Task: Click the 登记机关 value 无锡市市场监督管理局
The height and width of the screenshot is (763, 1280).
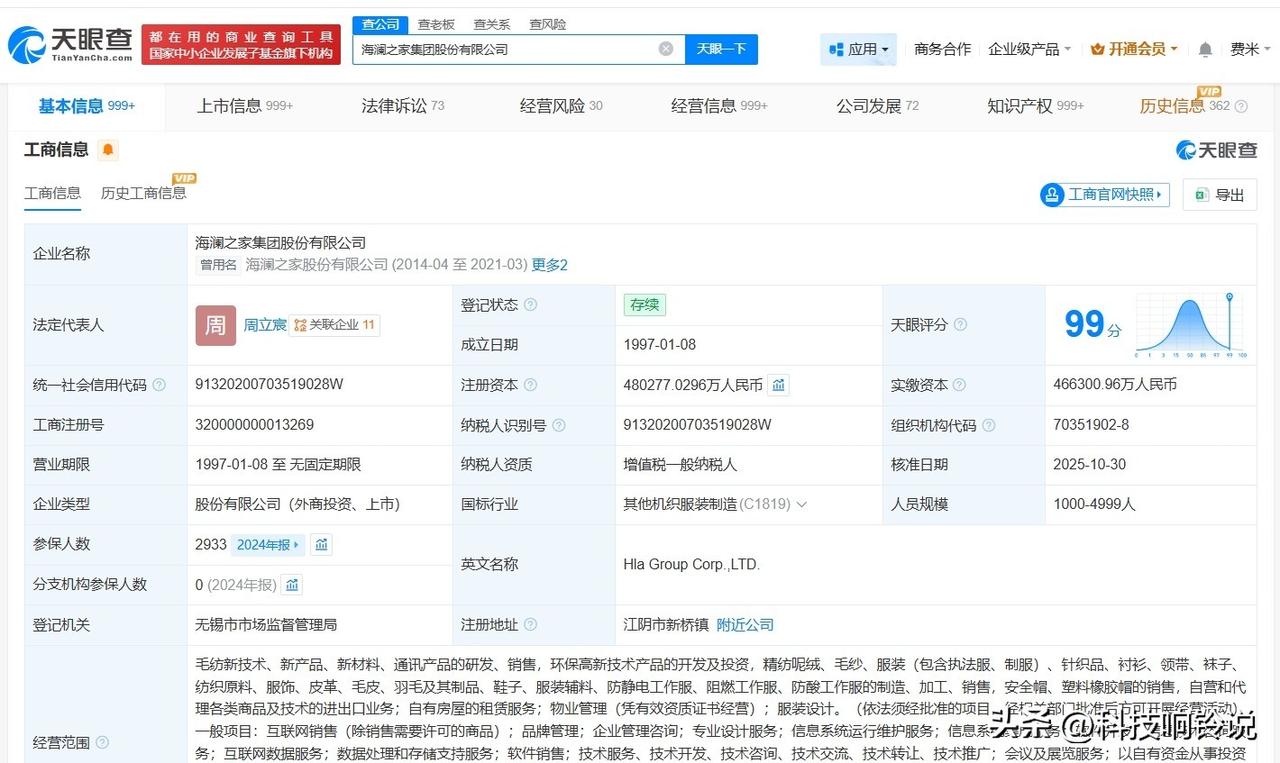Action: (x=266, y=625)
